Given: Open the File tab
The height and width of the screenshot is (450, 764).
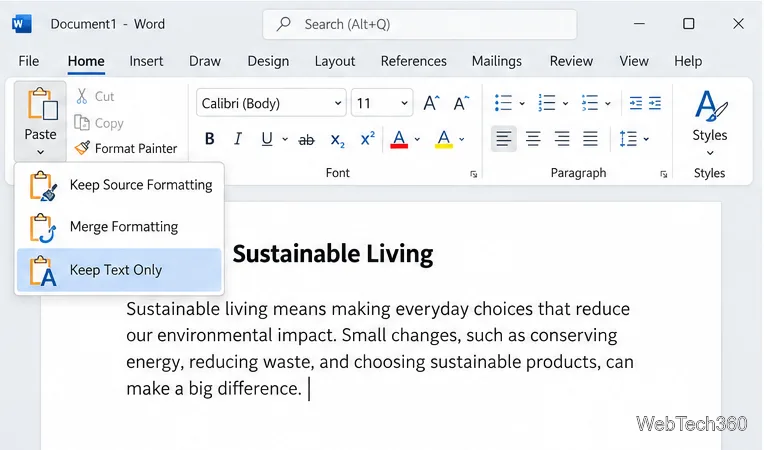Looking at the screenshot, I should point(29,61).
